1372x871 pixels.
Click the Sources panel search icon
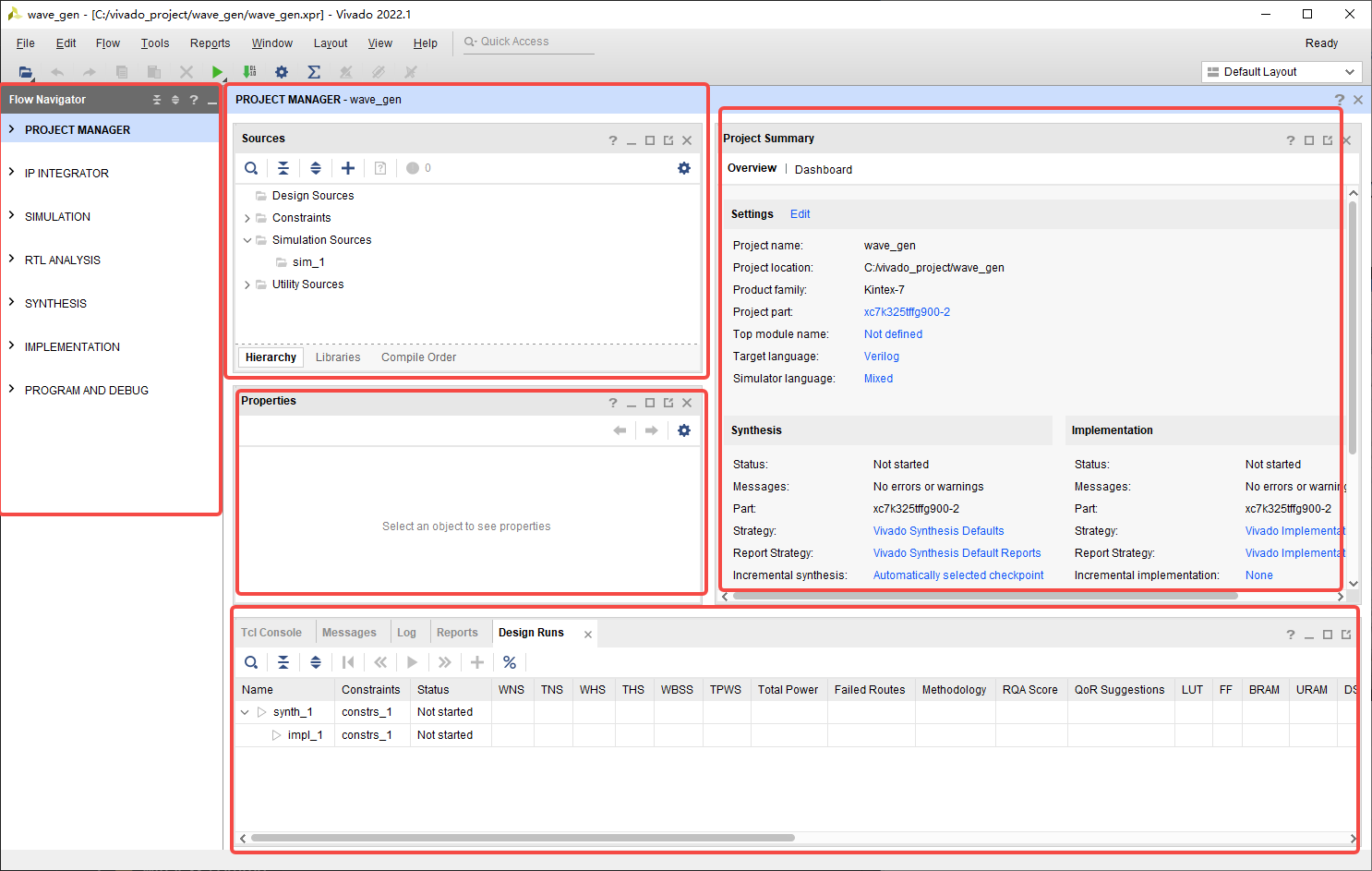point(251,168)
